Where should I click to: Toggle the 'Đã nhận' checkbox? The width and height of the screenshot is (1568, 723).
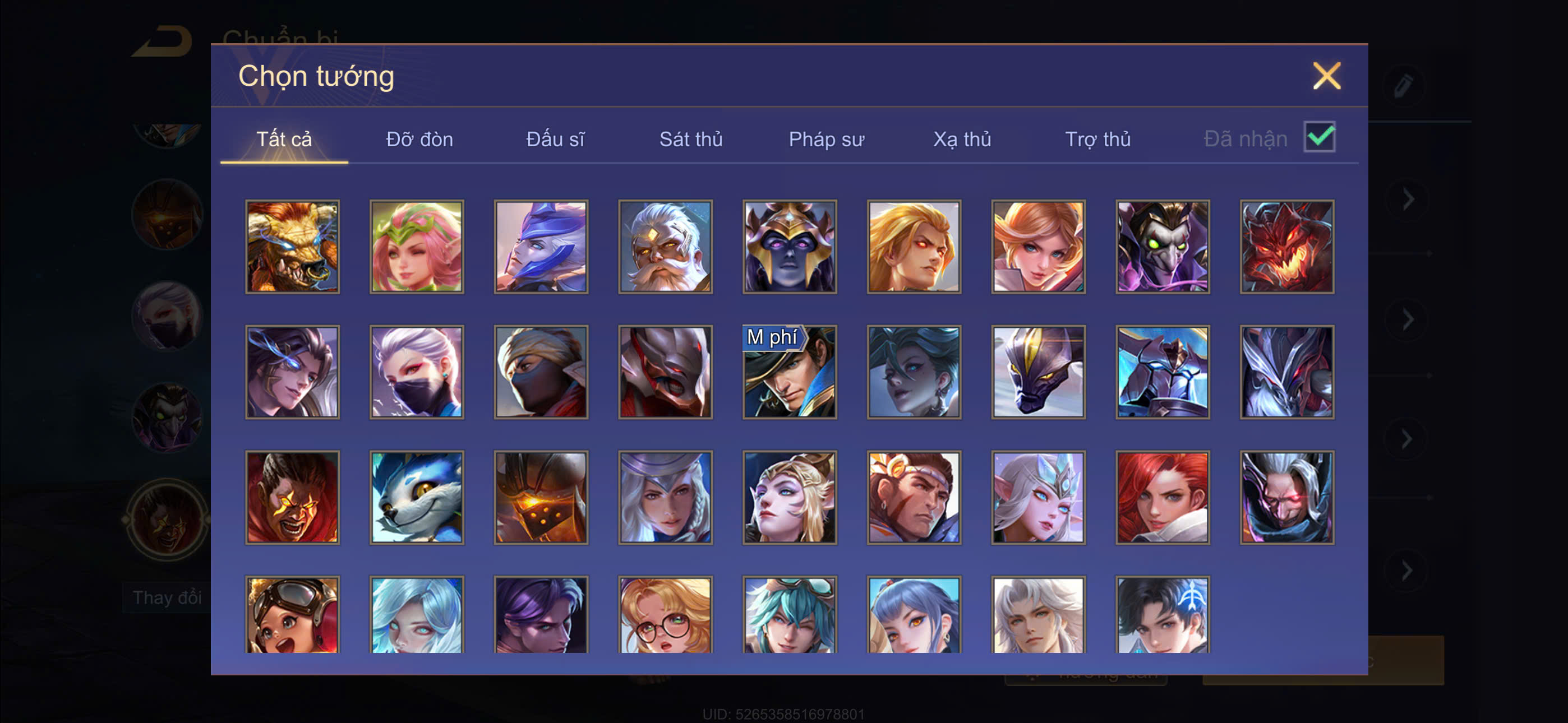(1319, 136)
